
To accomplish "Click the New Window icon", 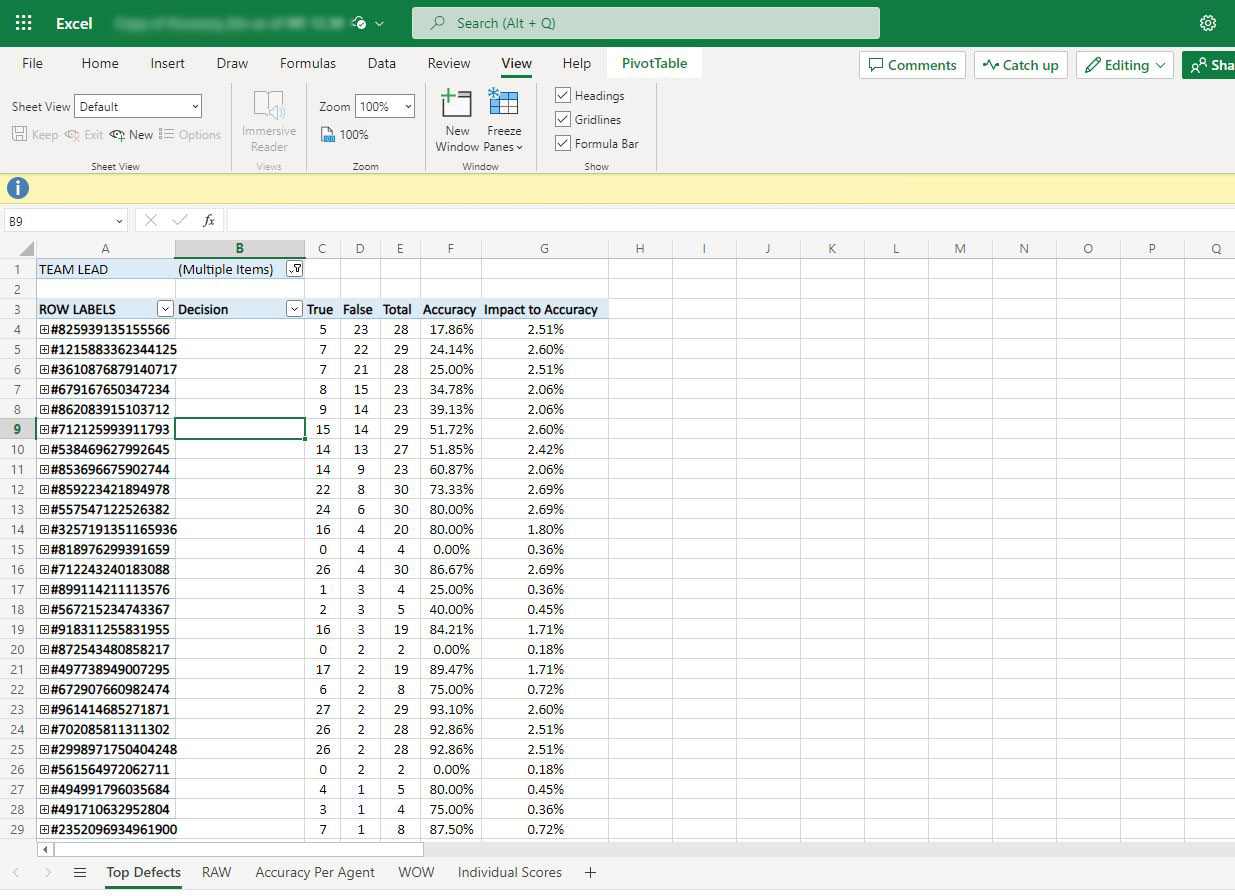I will pyautogui.click(x=456, y=105).
